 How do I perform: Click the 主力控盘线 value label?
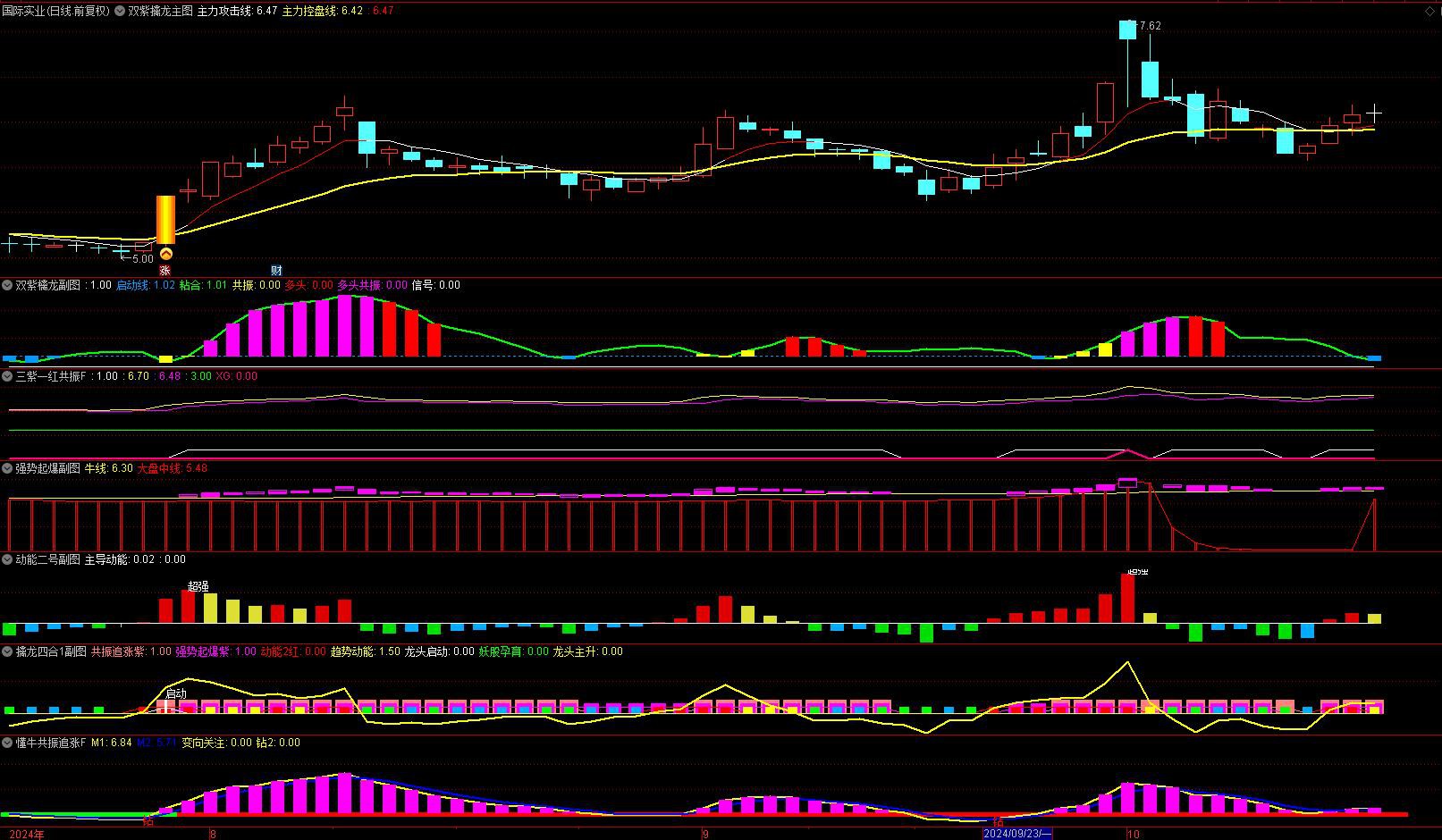click(323, 11)
